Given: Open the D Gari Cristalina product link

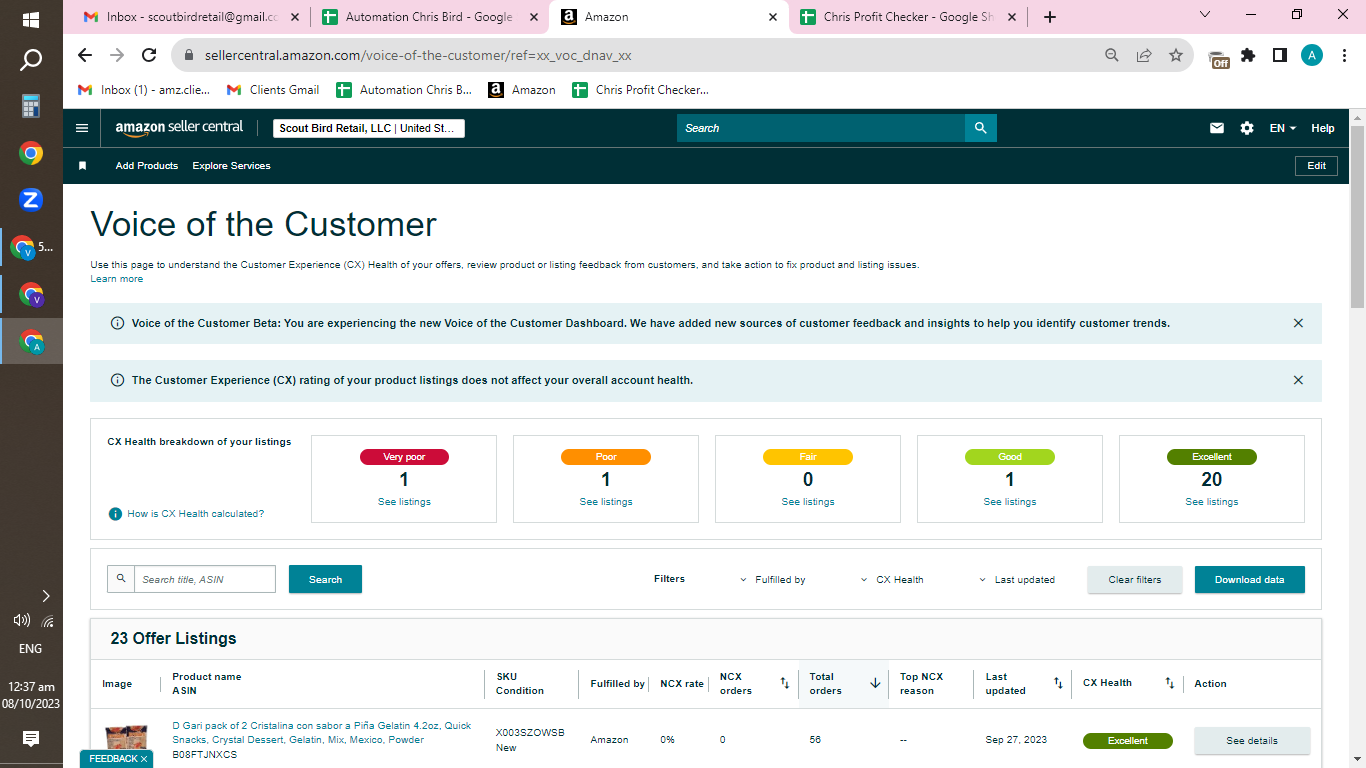Looking at the screenshot, I should point(322,733).
